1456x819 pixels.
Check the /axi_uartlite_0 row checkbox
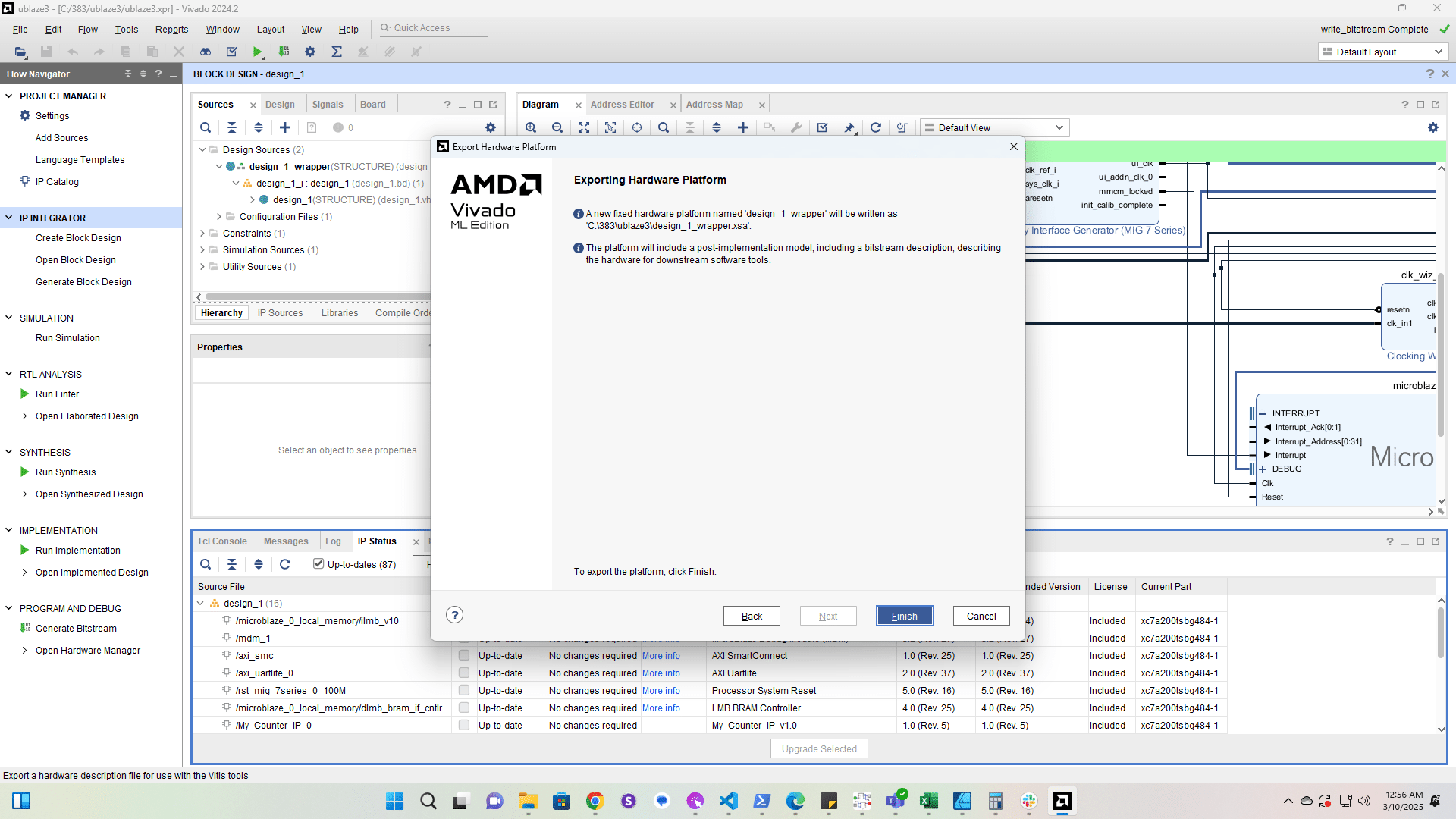464,673
